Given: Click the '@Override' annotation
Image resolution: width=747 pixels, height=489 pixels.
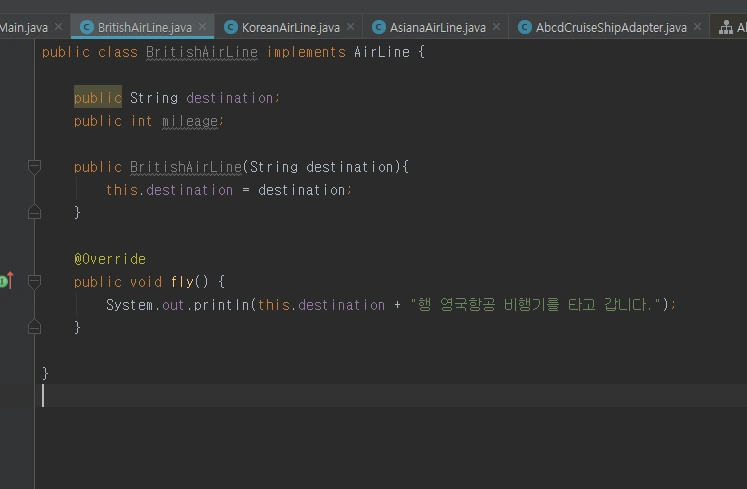Looking at the screenshot, I should pos(110,259).
